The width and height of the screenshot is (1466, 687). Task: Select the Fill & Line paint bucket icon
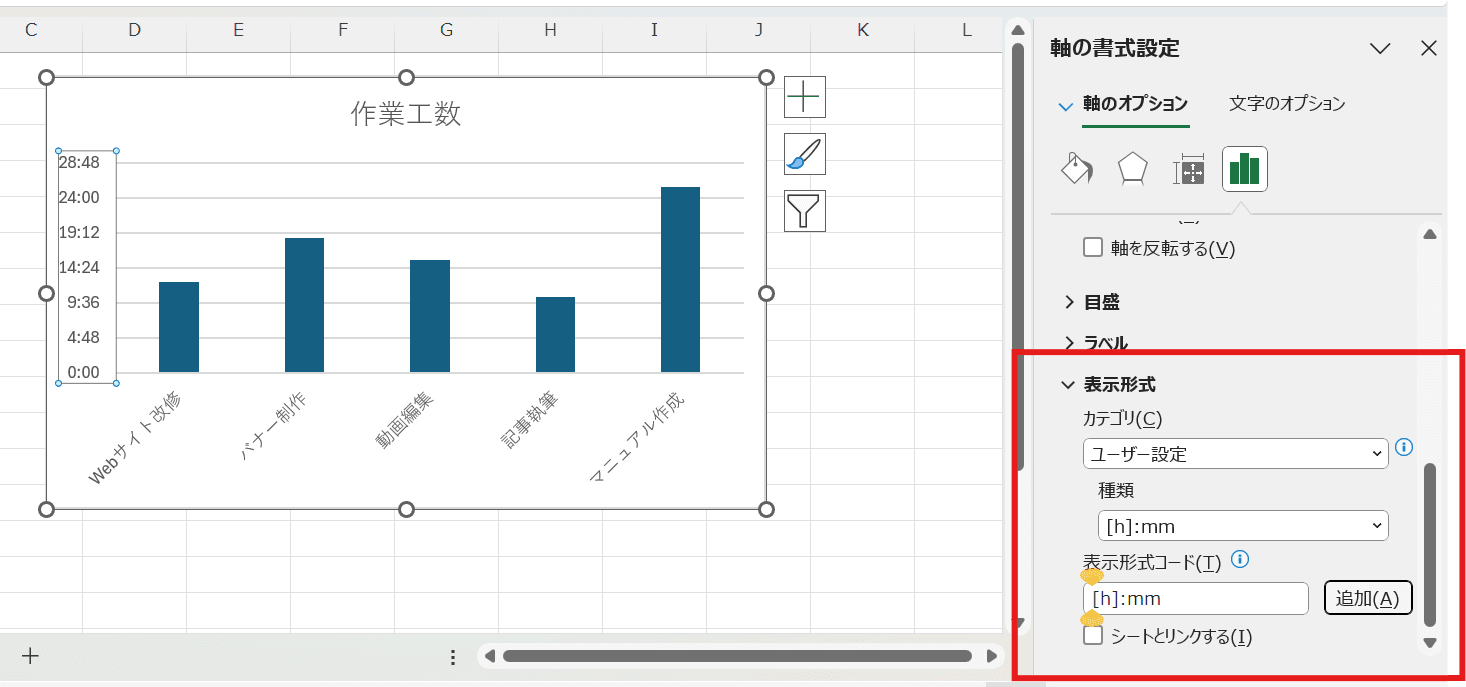click(1076, 169)
